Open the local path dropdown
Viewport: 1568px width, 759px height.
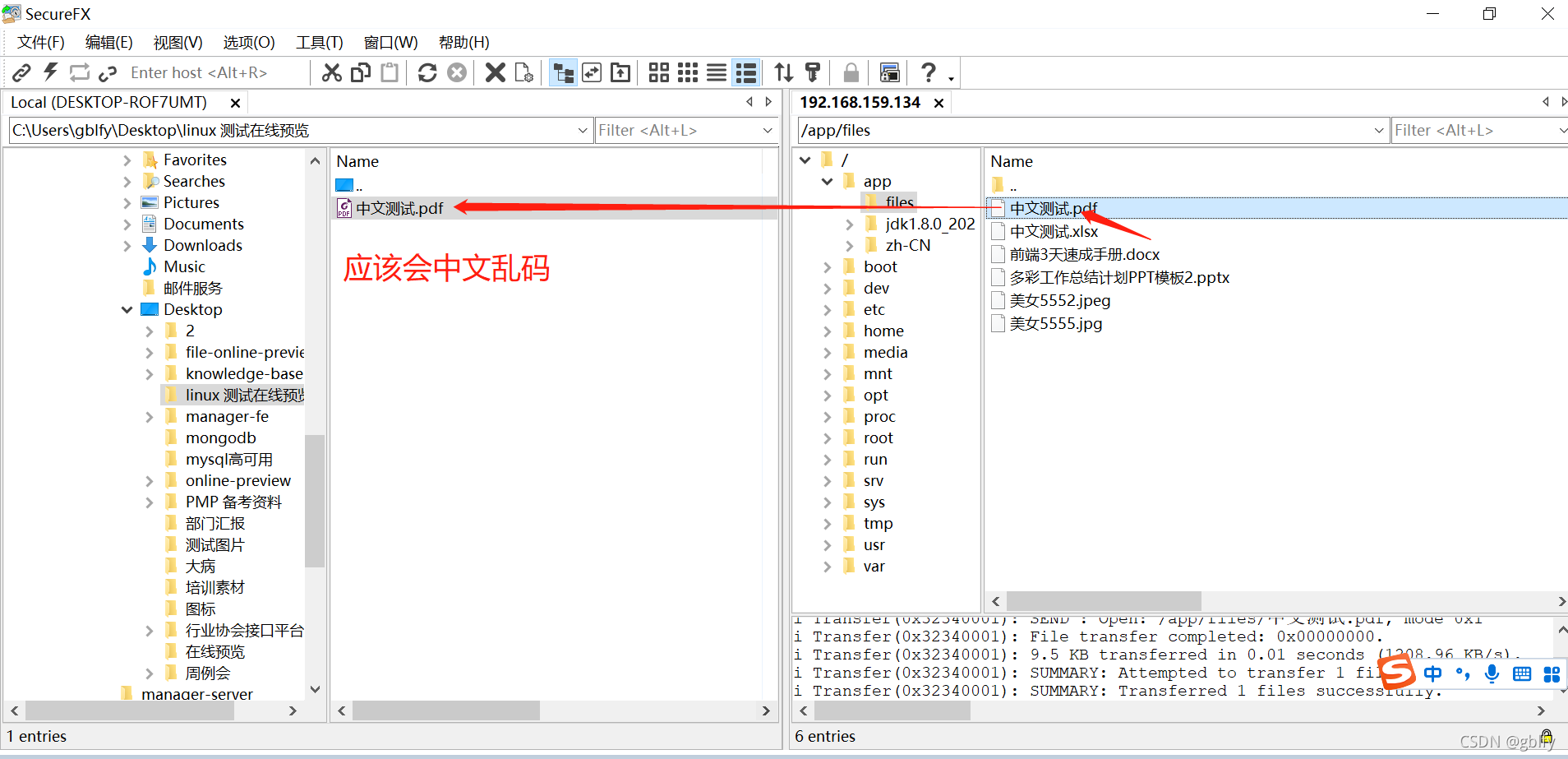(583, 130)
